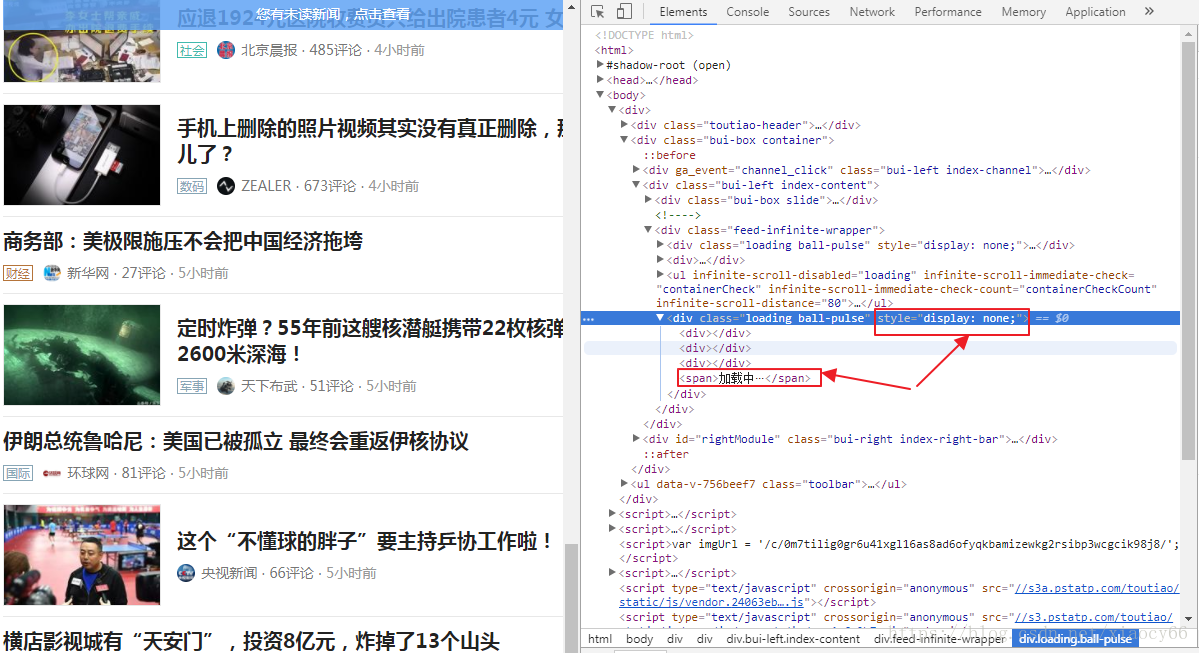
Task: Click the ZEALER source avatar
Action: 226,186
